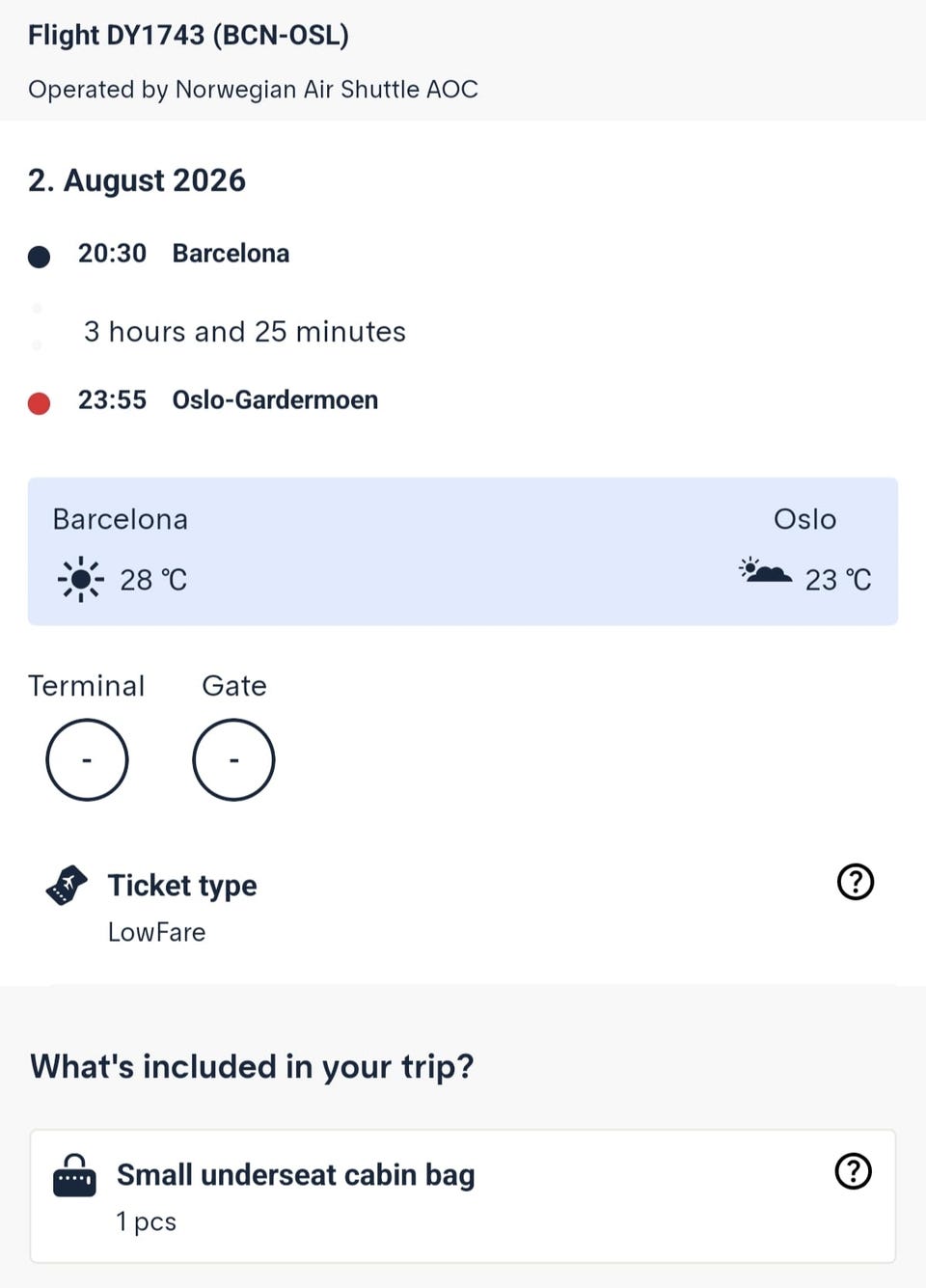Viewport: 926px width, 1288px height.
Task: Select the Gate circle indicator
Action: click(x=233, y=760)
